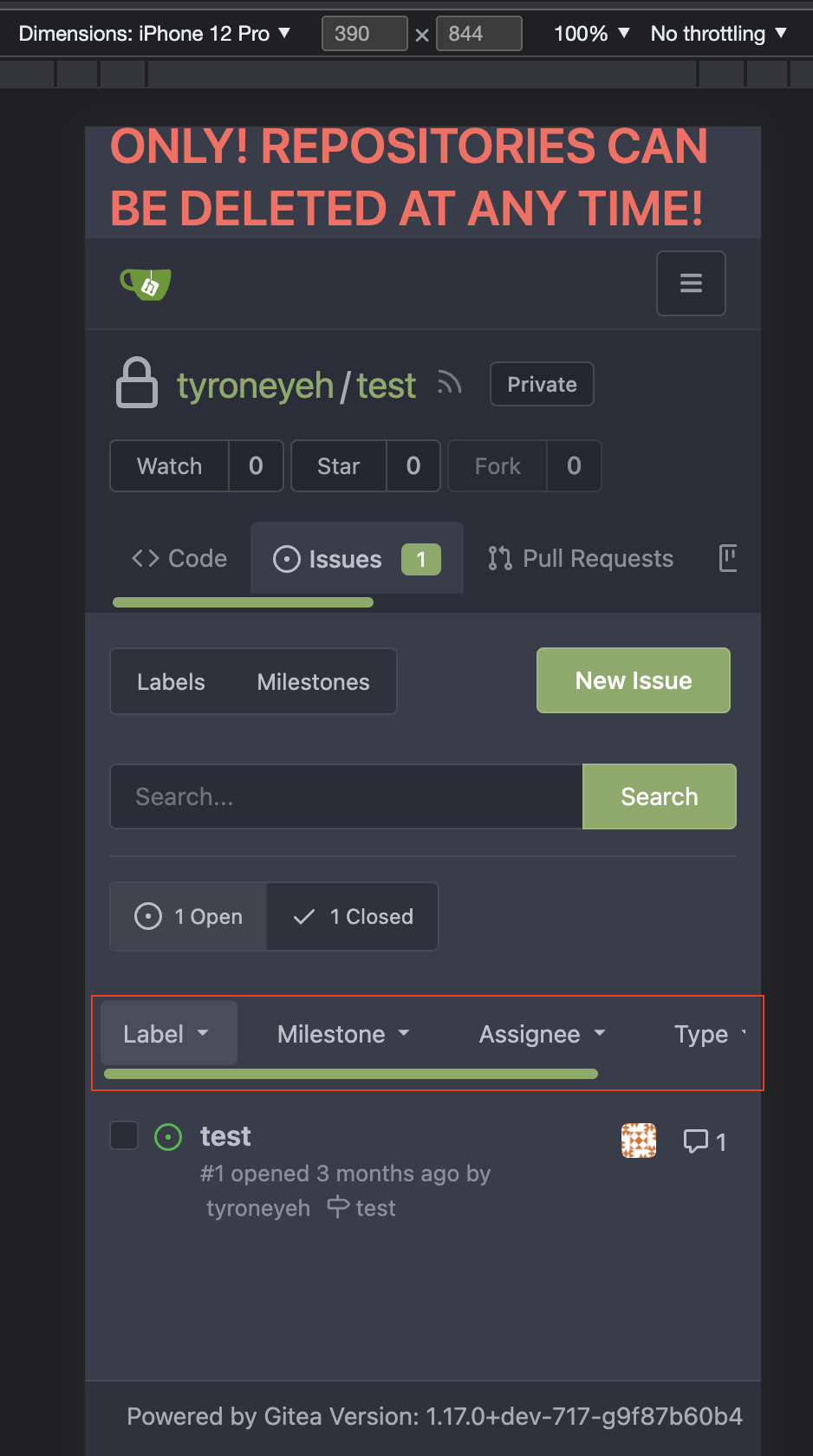Switch to 1 Closed issues
This screenshot has width=813, height=1456.
[353, 916]
